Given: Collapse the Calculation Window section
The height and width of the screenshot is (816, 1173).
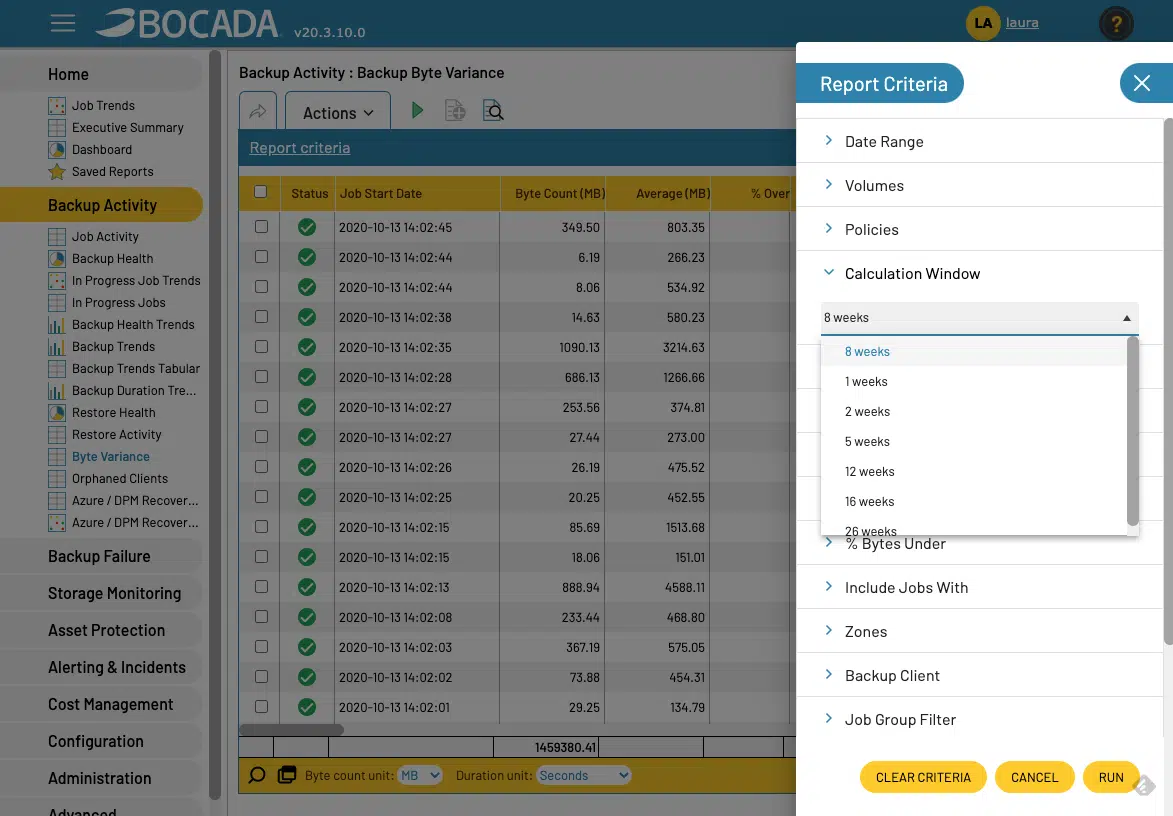Looking at the screenshot, I should tap(980, 274).
